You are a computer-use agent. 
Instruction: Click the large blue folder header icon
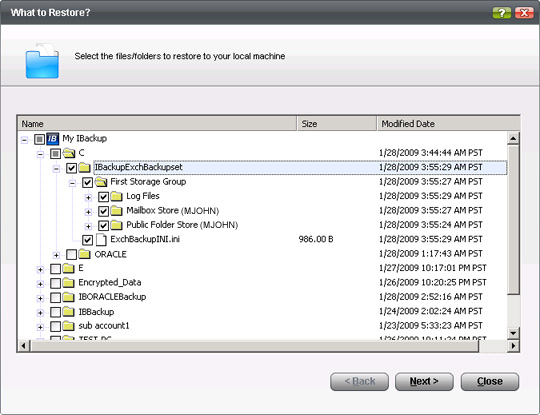click(x=42, y=61)
